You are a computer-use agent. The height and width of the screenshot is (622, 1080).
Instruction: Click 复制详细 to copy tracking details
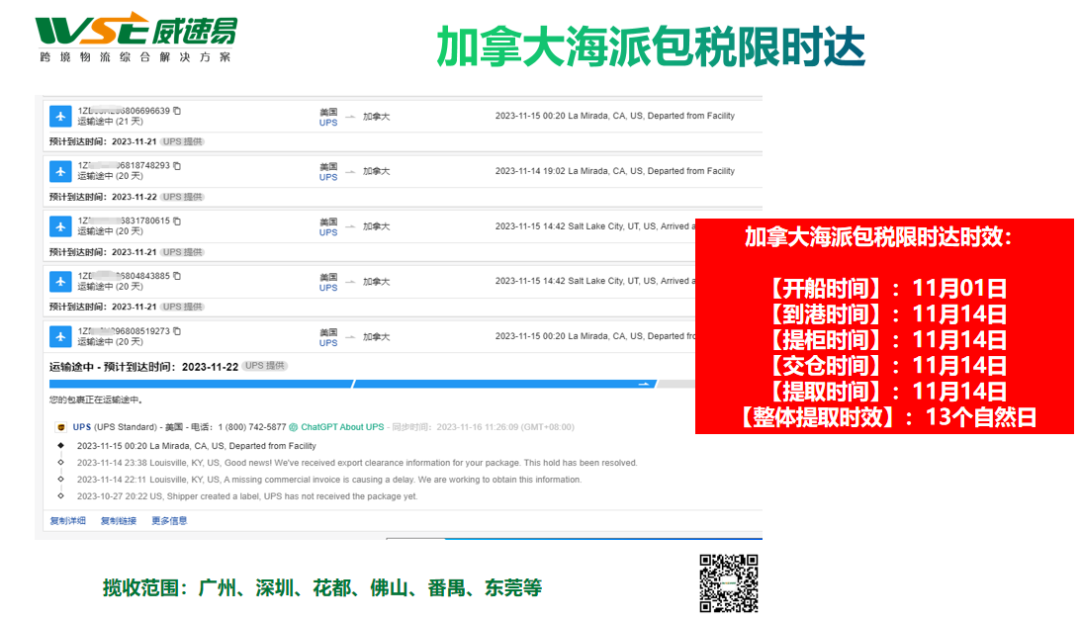click(69, 521)
